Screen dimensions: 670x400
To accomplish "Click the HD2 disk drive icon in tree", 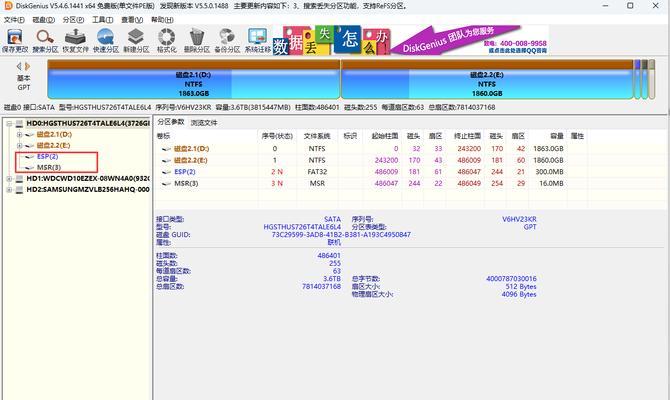I will 19,190.
